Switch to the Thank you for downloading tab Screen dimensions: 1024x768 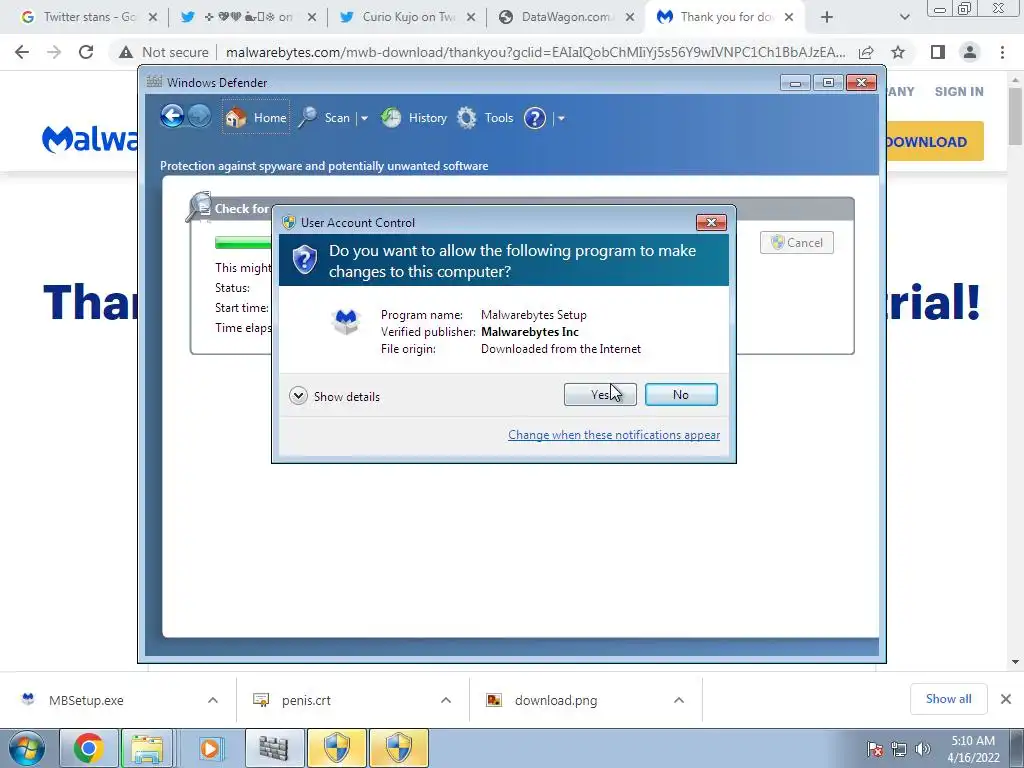(725, 17)
